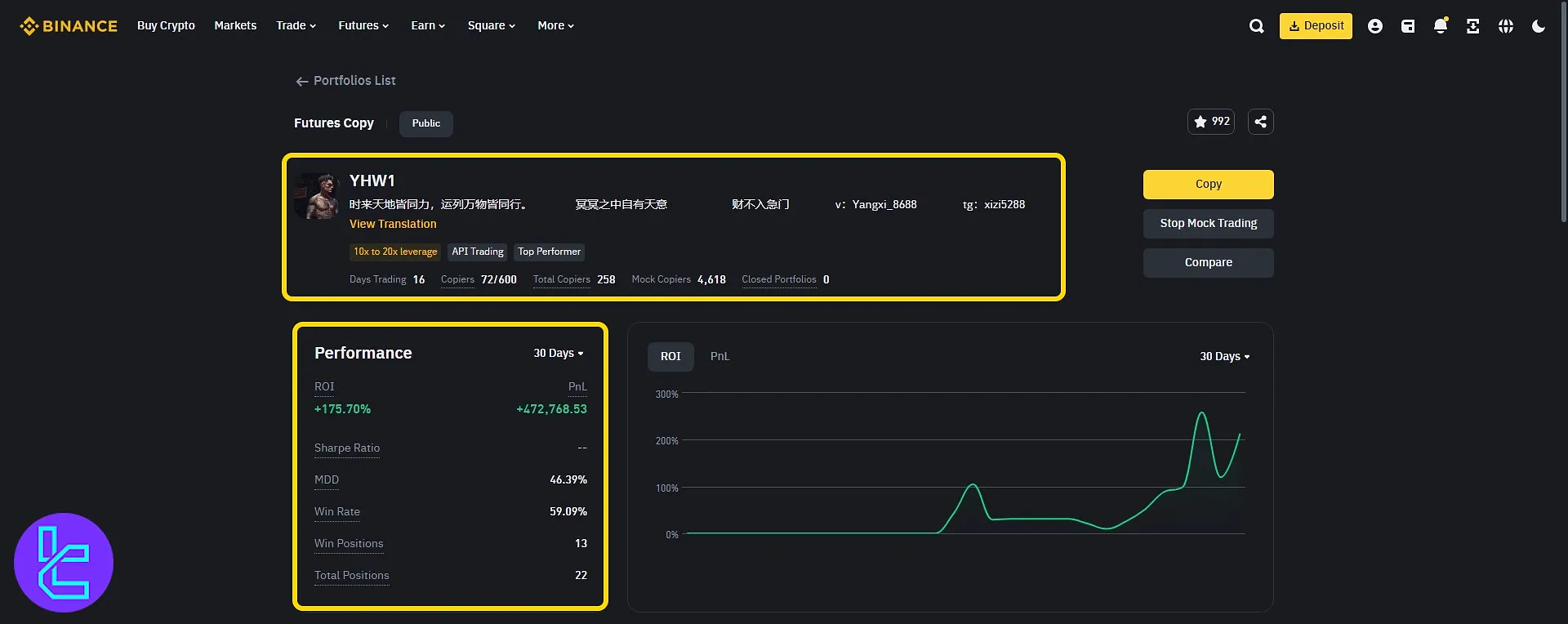This screenshot has width=1568, height=624.
Task: Click the Win Rate label
Action: (337, 512)
